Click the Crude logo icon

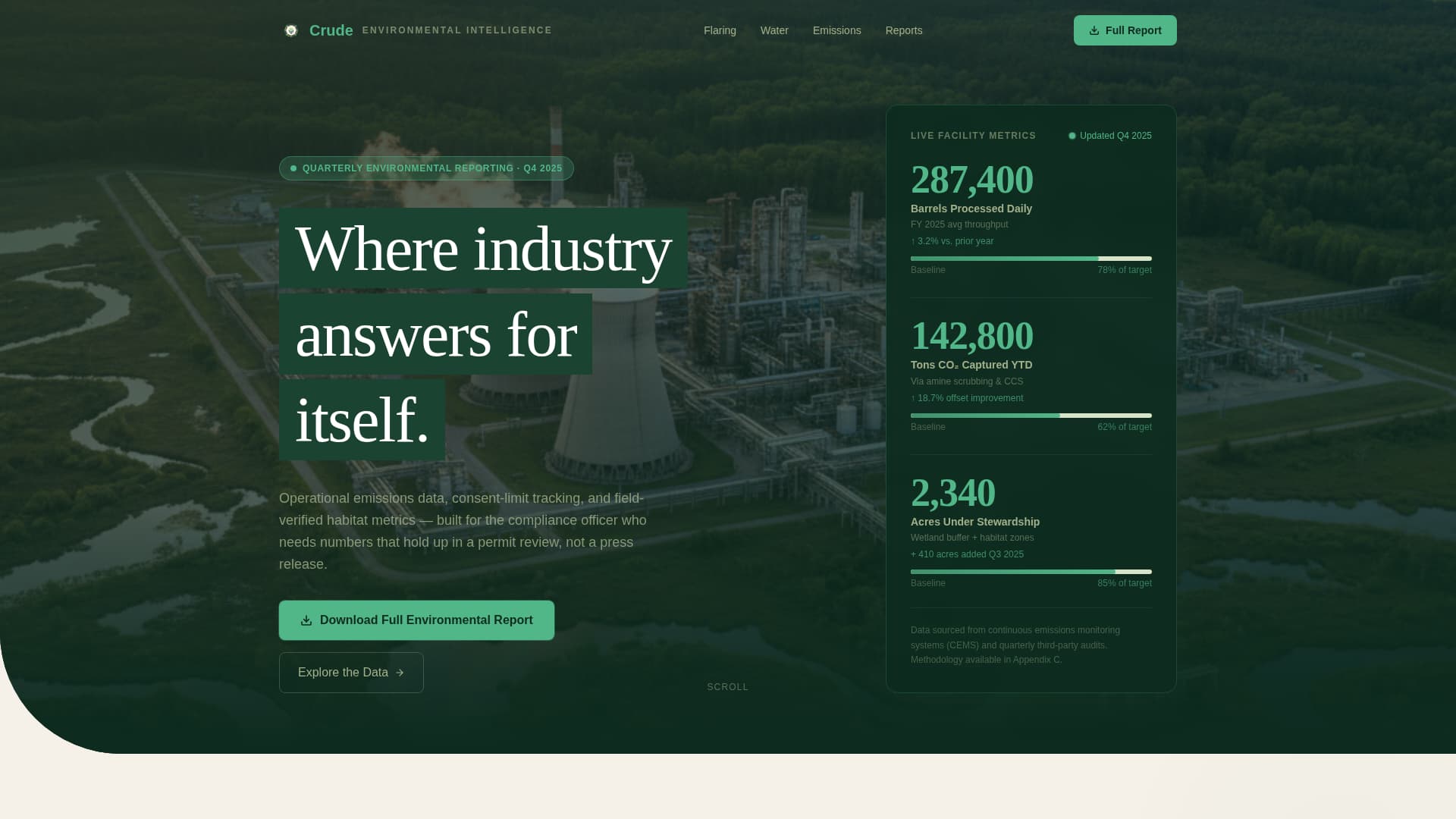click(x=291, y=30)
